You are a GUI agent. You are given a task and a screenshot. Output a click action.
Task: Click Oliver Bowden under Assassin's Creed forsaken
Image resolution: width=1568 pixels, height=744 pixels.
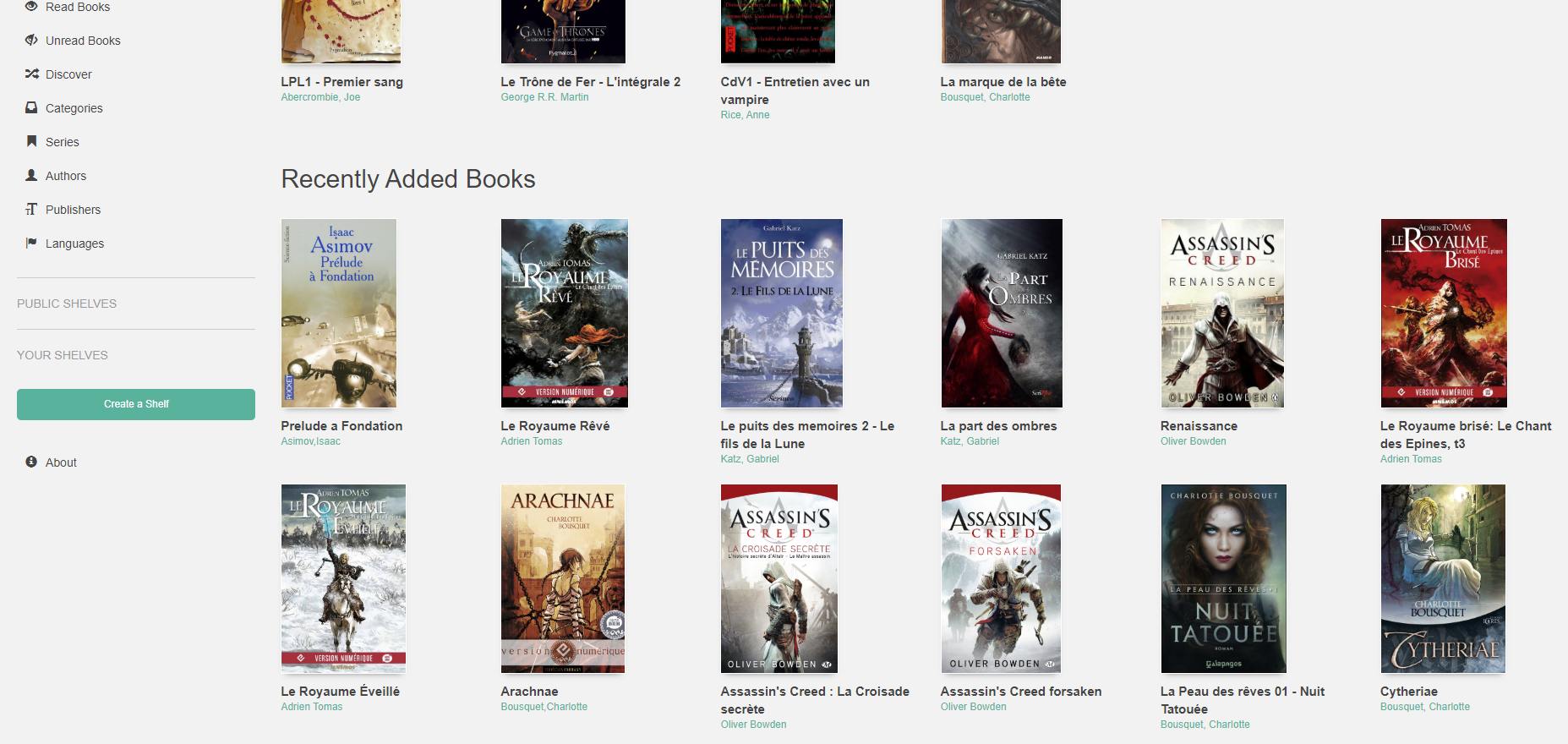pyautogui.click(x=973, y=707)
